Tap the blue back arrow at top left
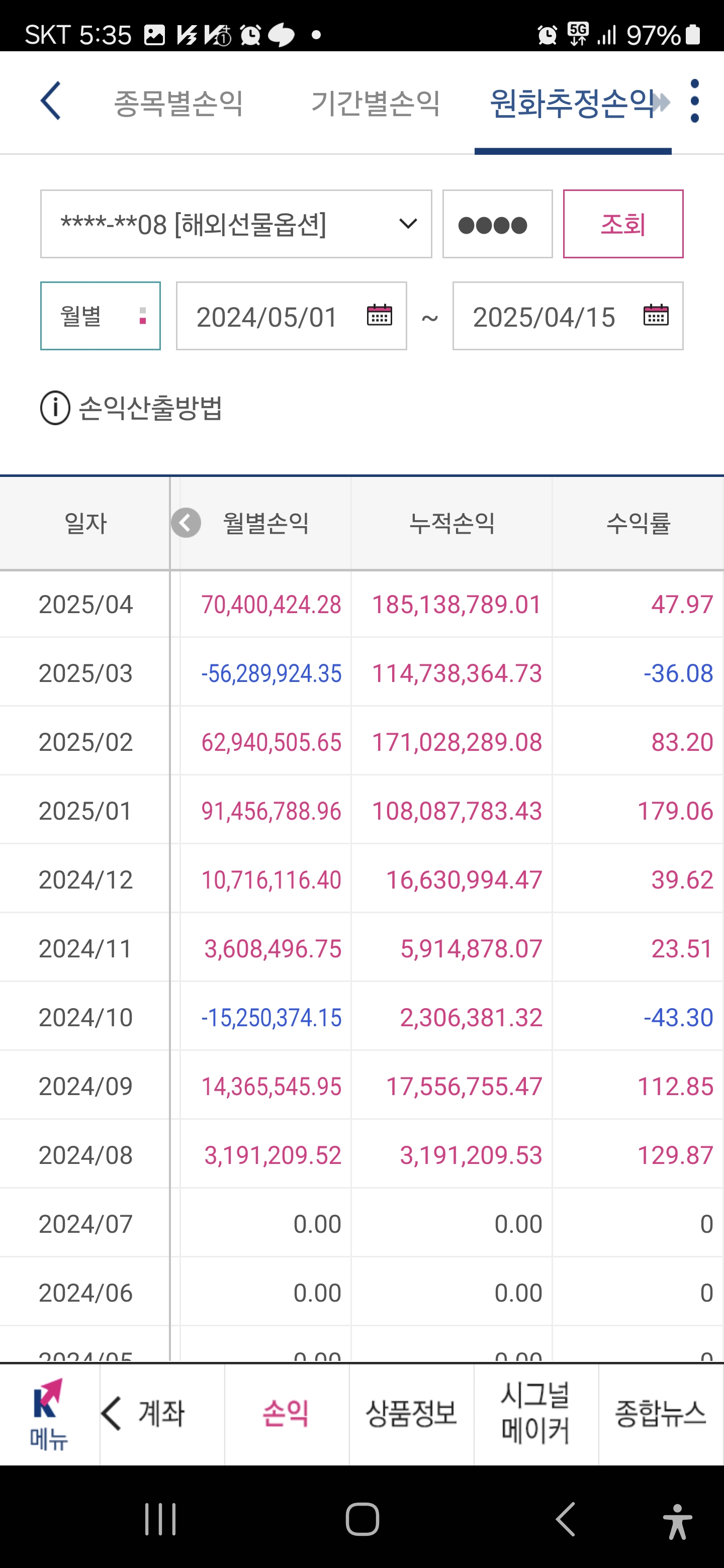Viewport: 724px width, 1568px height. tap(51, 101)
